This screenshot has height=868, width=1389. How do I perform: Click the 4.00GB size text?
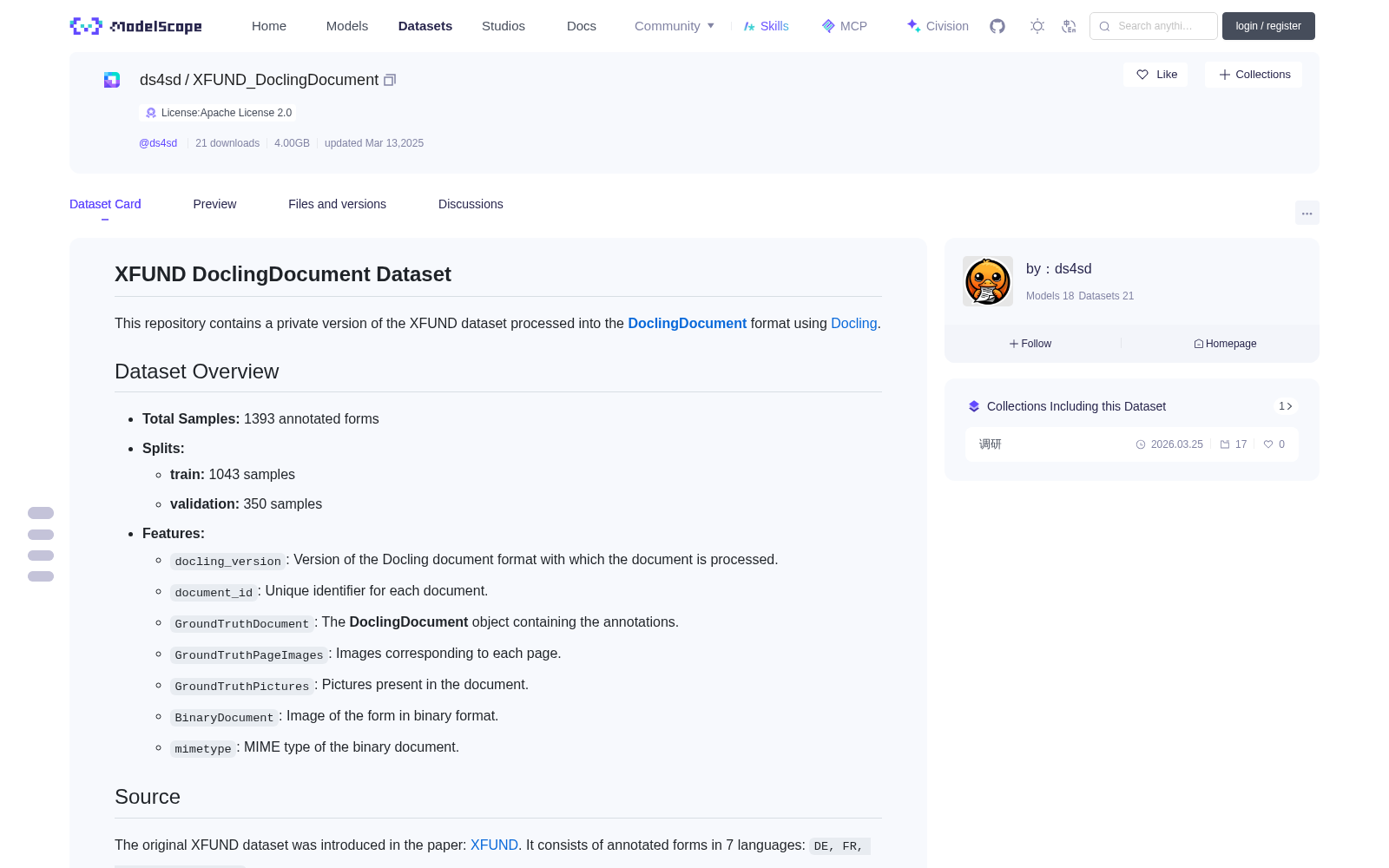coord(292,143)
